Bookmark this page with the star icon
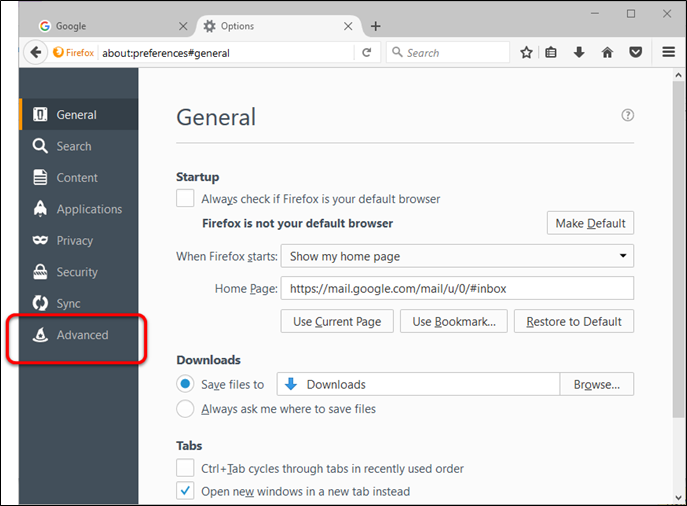The height and width of the screenshot is (506, 687). point(526,53)
